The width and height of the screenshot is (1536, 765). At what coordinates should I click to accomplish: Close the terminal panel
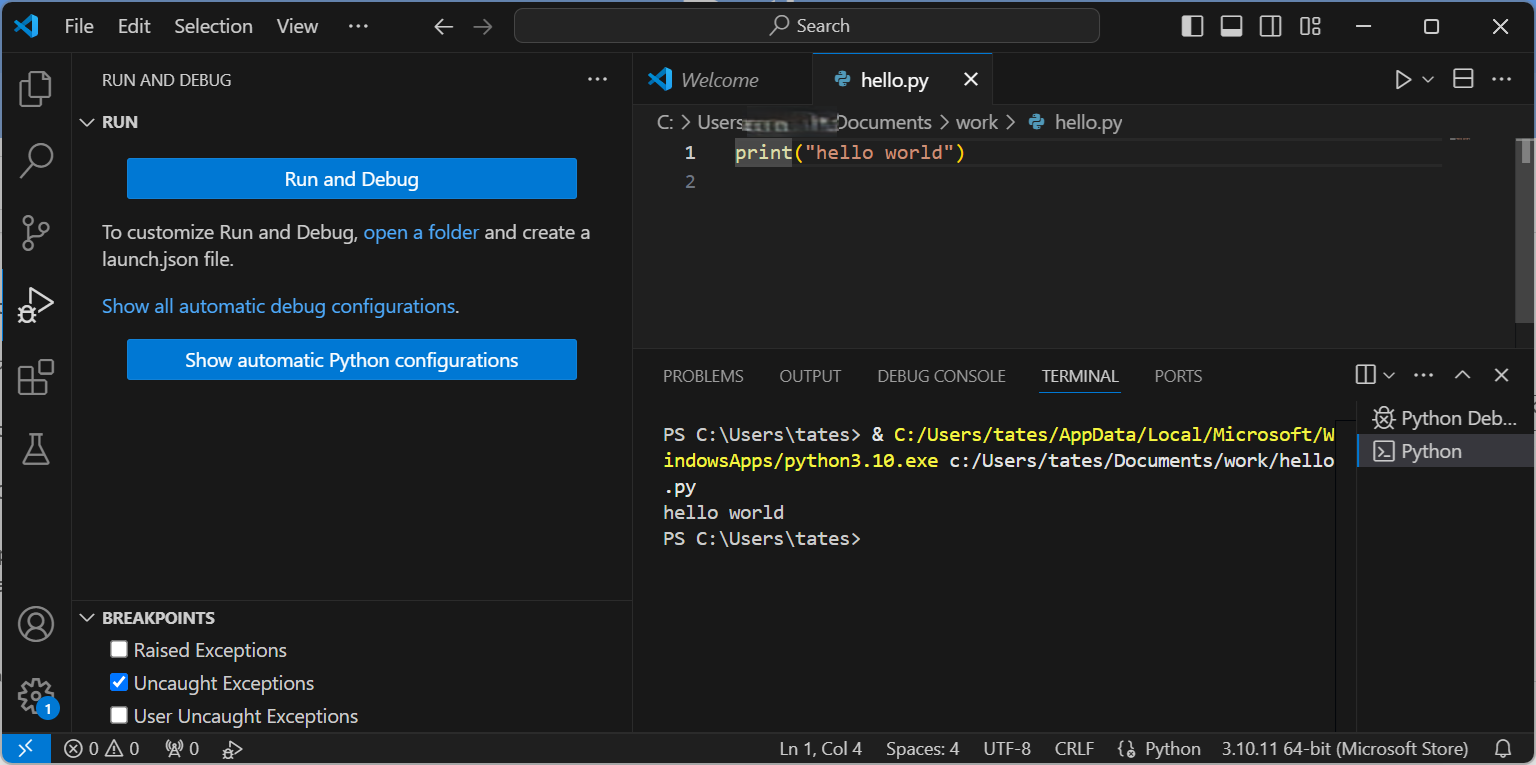point(1501,375)
